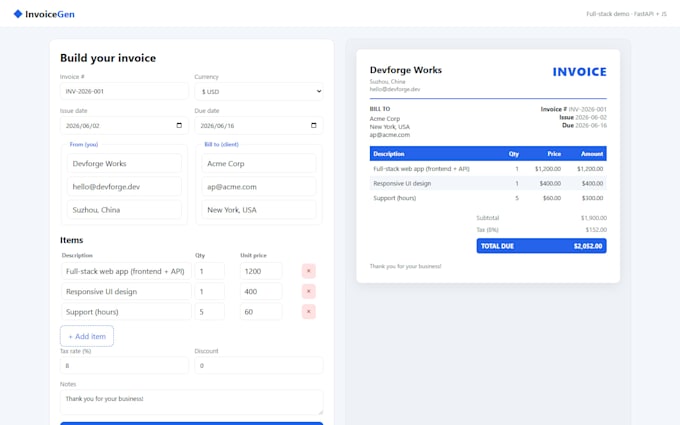680x425 pixels.
Task: Edit the ap@acme.com client email field
Action: coord(258,186)
